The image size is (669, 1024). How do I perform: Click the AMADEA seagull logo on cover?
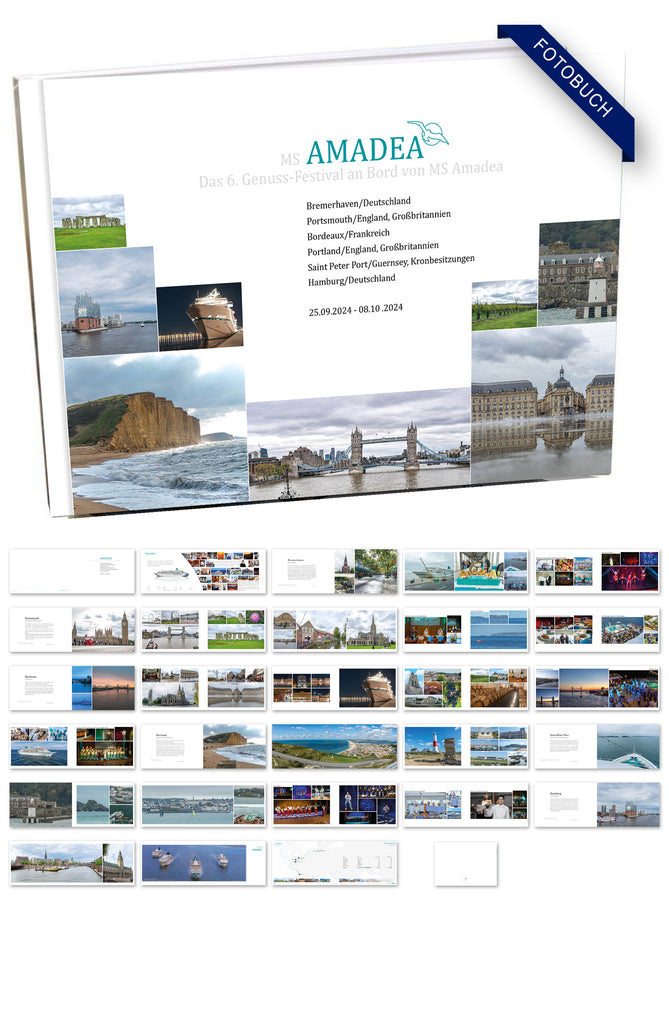click(x=428, y=133)
